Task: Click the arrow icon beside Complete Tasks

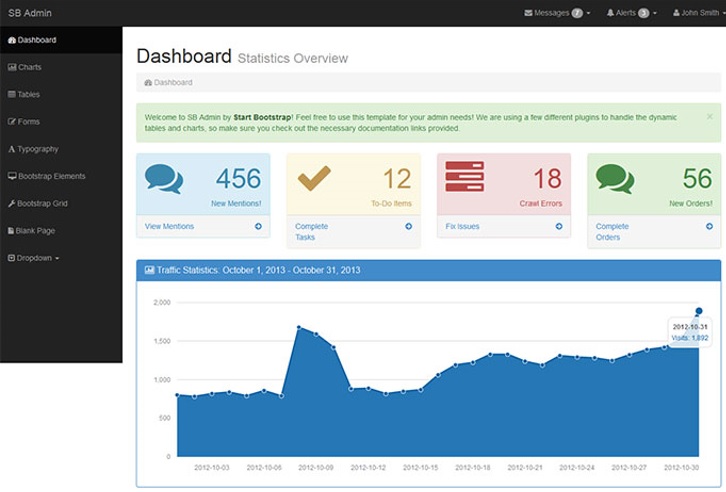Action: (x=408, y=227)
